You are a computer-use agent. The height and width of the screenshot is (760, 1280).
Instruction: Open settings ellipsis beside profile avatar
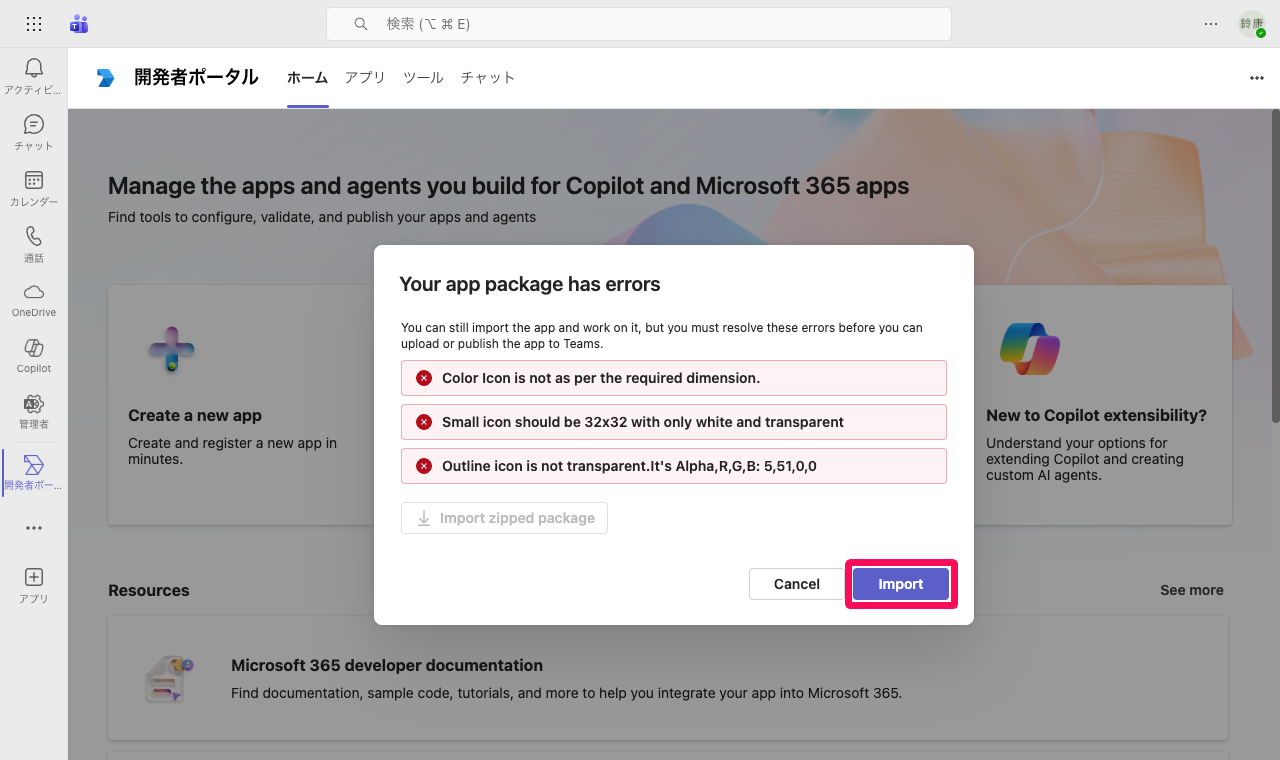coord(1211,24)
